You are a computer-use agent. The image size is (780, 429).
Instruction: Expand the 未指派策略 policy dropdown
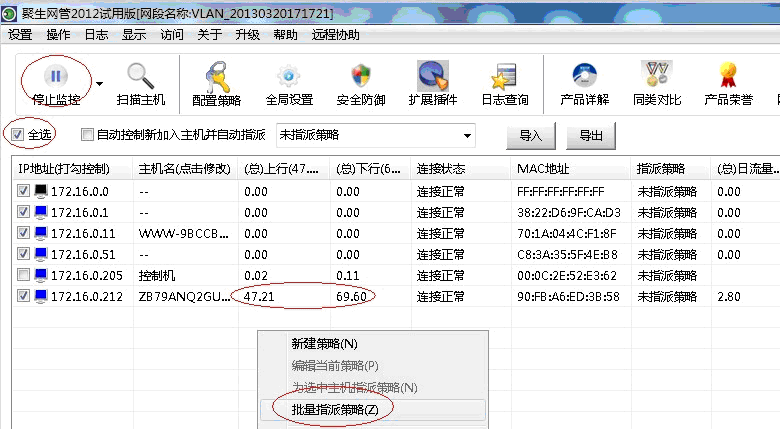coord(467,135)
